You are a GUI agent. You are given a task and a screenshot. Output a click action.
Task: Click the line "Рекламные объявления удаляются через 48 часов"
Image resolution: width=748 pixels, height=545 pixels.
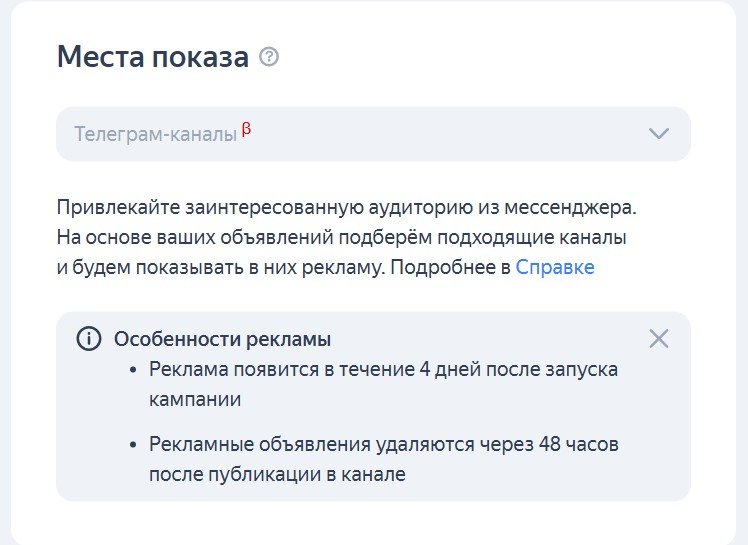(384, 444)
